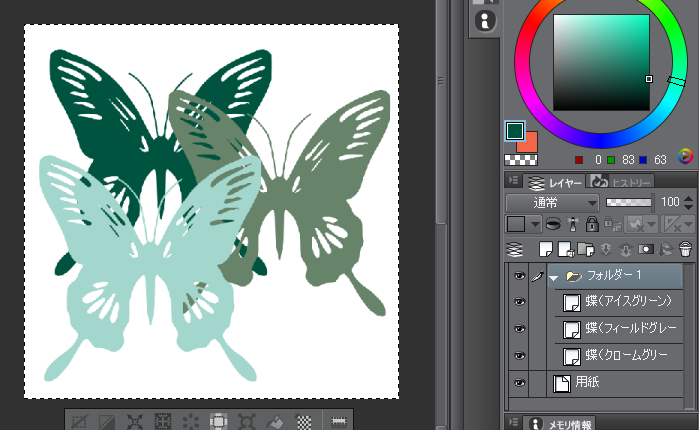699x430 pixels.
Task: Click the info icon beside color wheel
Action: (485, 20)
